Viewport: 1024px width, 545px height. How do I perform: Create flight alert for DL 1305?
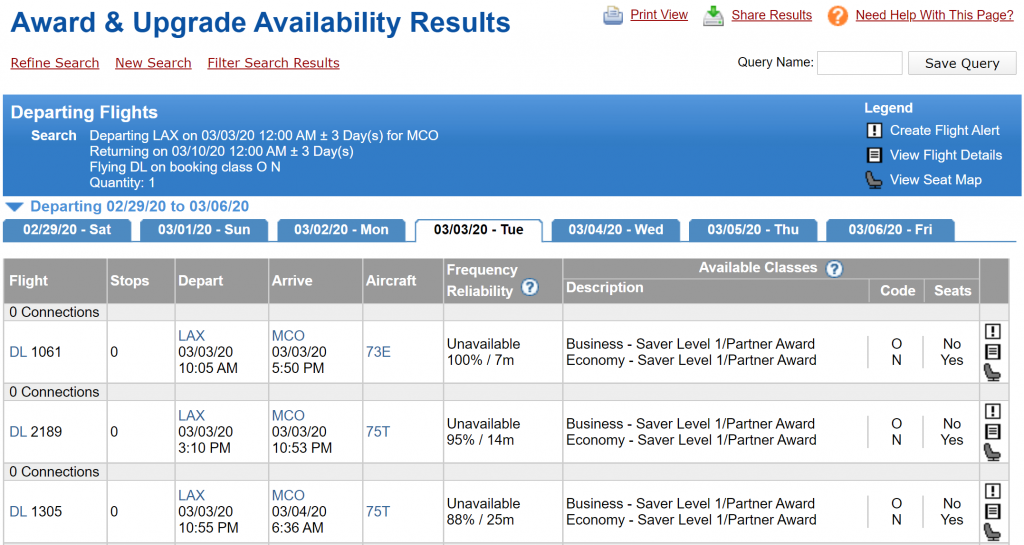[x=992, y=491]
